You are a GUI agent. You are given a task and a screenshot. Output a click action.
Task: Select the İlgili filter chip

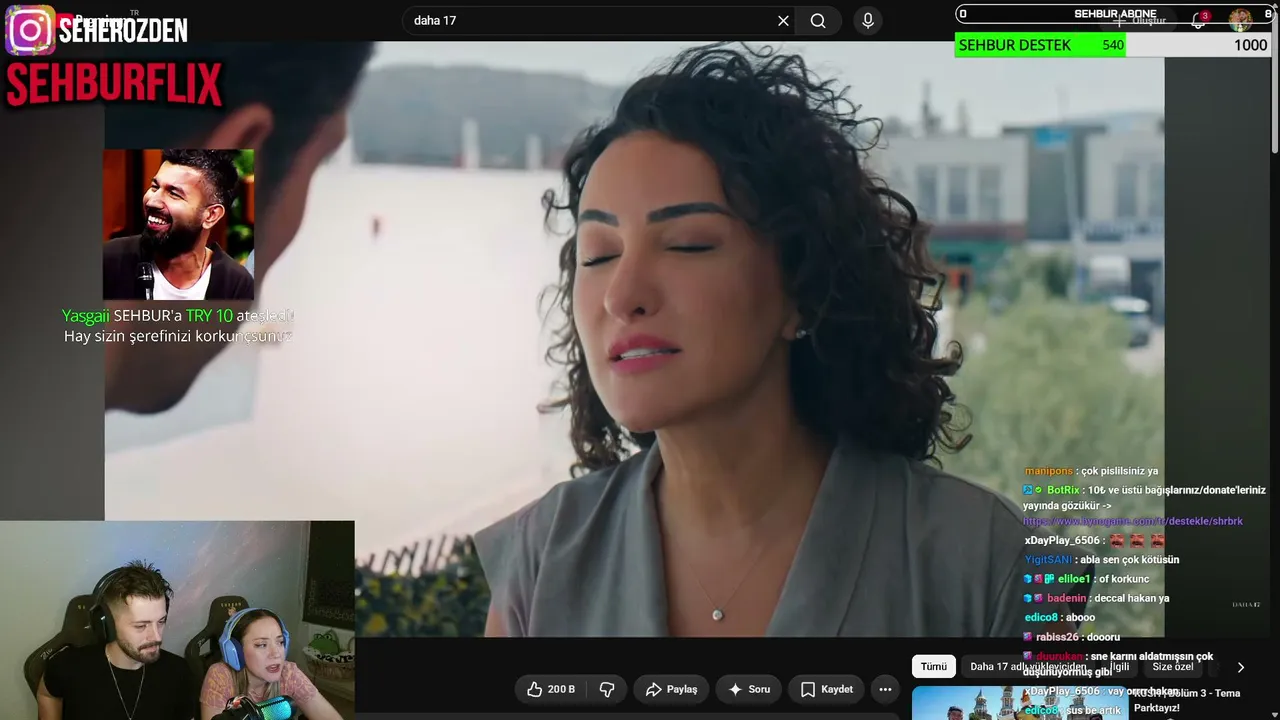point(1119,667)
